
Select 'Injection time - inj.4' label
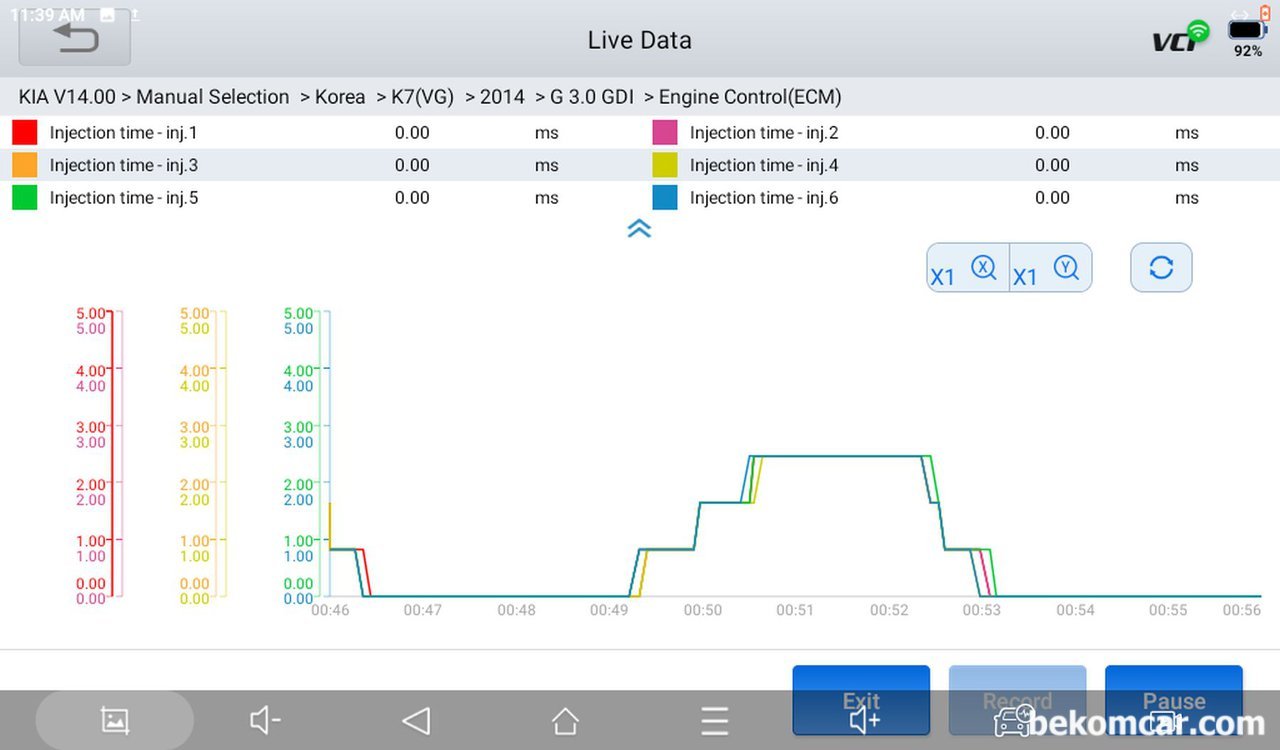tap(764, 165)
